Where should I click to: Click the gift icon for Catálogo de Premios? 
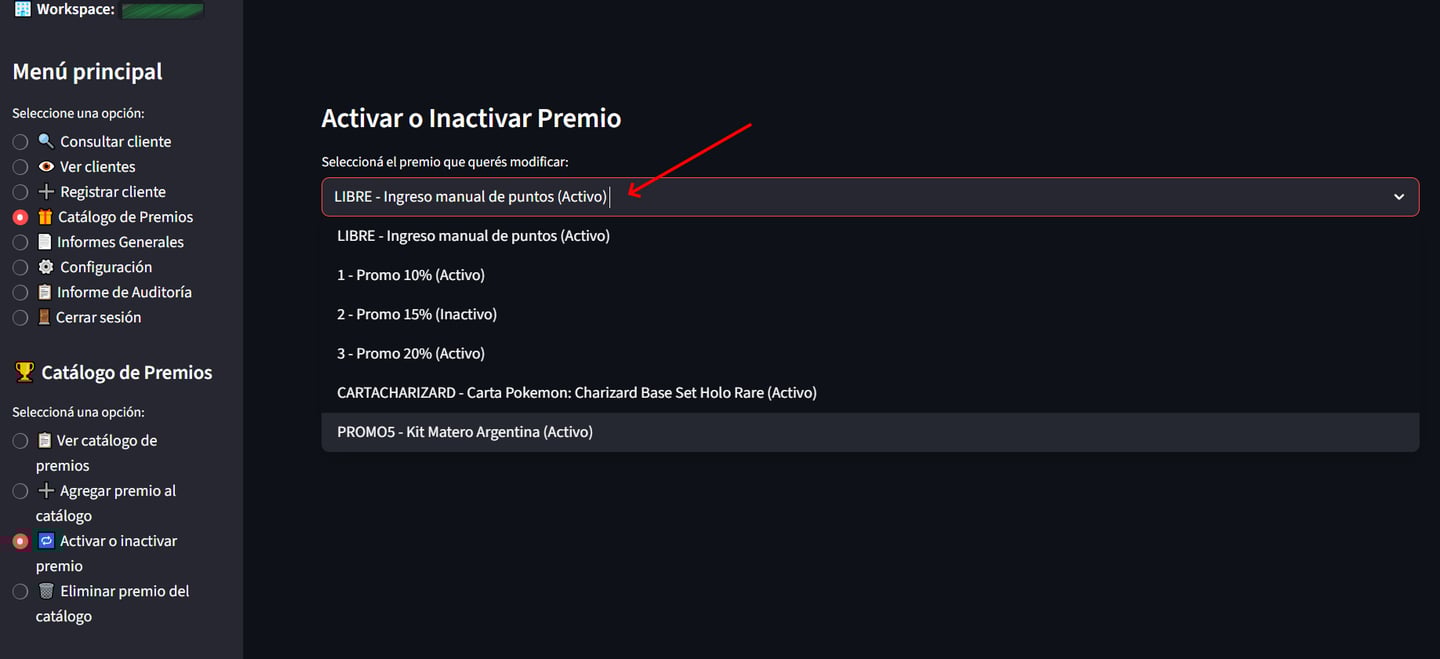(45, 217)
